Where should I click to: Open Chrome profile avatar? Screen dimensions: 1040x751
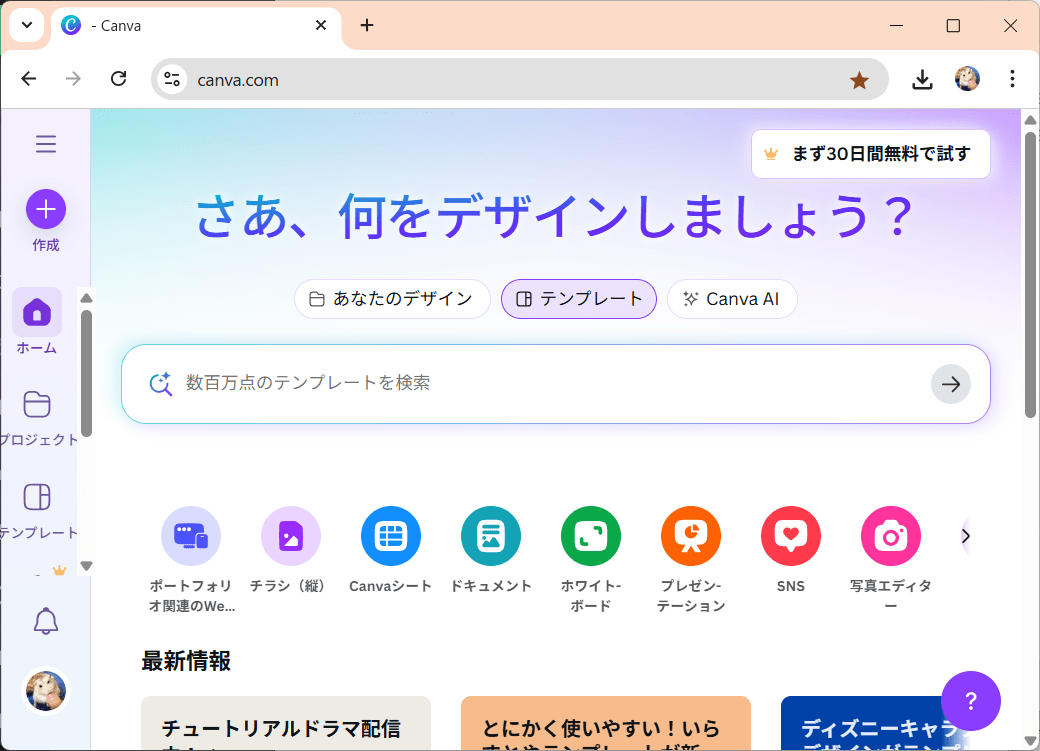pos(968,79)
